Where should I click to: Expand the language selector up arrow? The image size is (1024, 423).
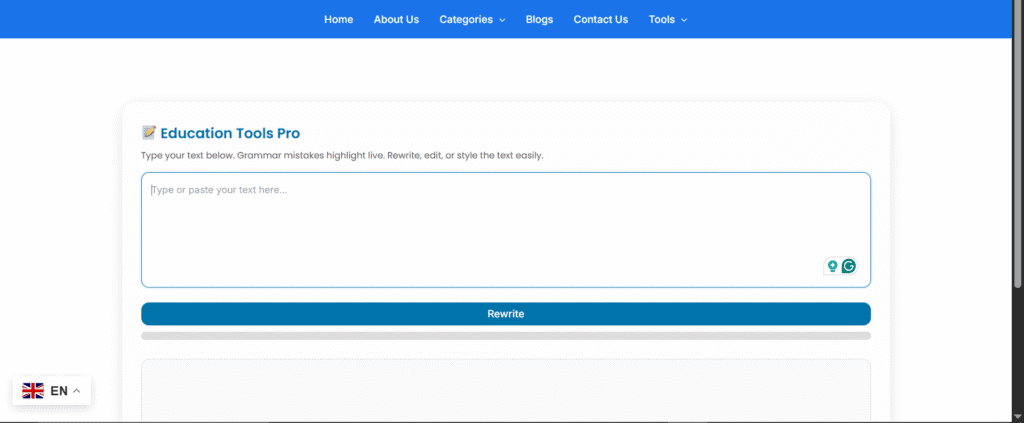click(77, 391)
